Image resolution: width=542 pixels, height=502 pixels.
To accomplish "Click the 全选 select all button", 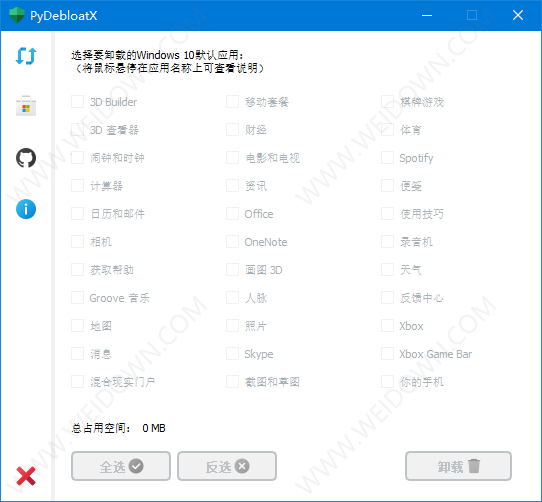I will (121, 466).
